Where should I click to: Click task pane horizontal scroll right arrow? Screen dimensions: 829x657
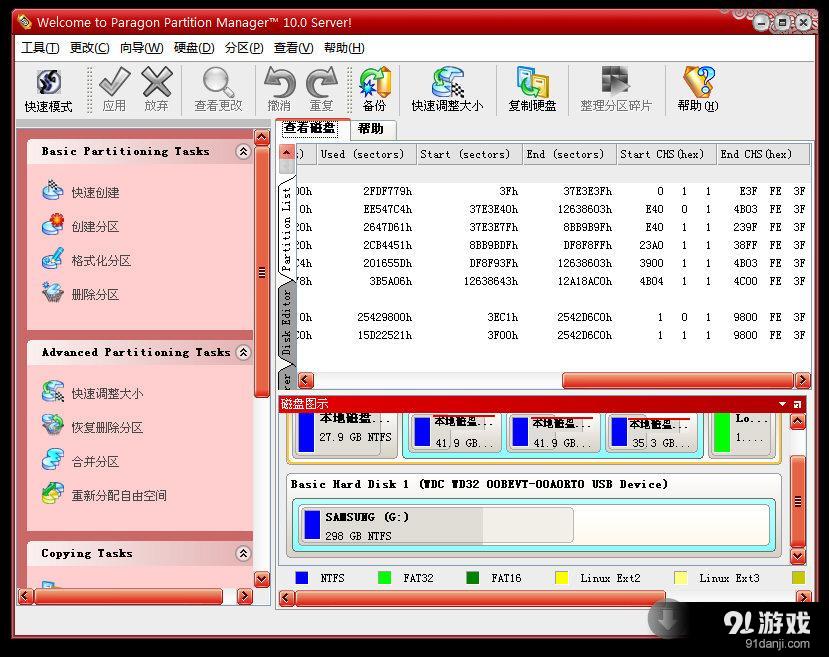(245, 596)
